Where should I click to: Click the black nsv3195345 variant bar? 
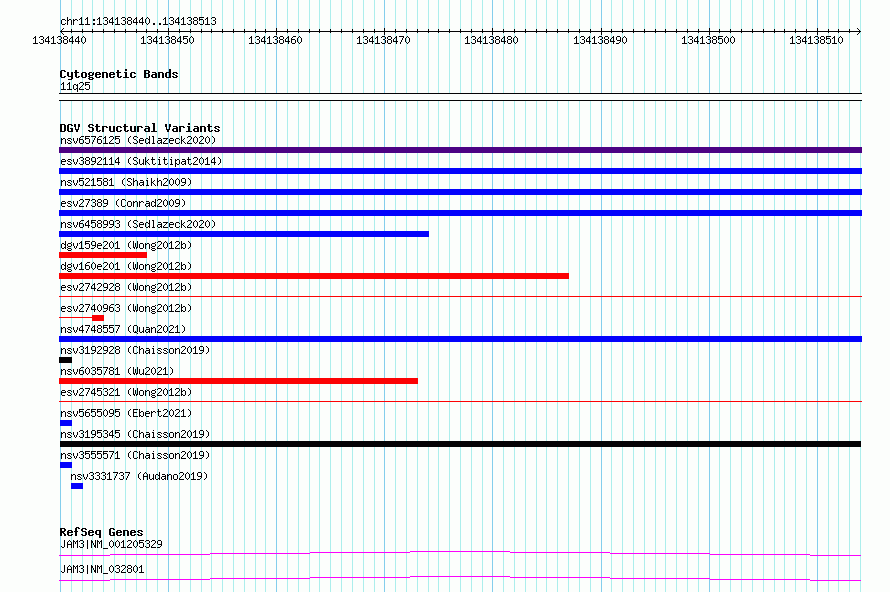coord(460,444)
